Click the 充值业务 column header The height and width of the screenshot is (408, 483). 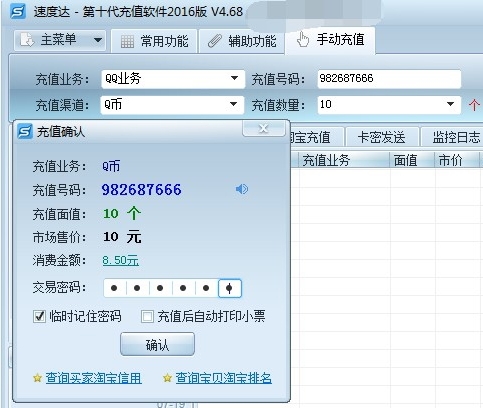(x=345, y=160)
